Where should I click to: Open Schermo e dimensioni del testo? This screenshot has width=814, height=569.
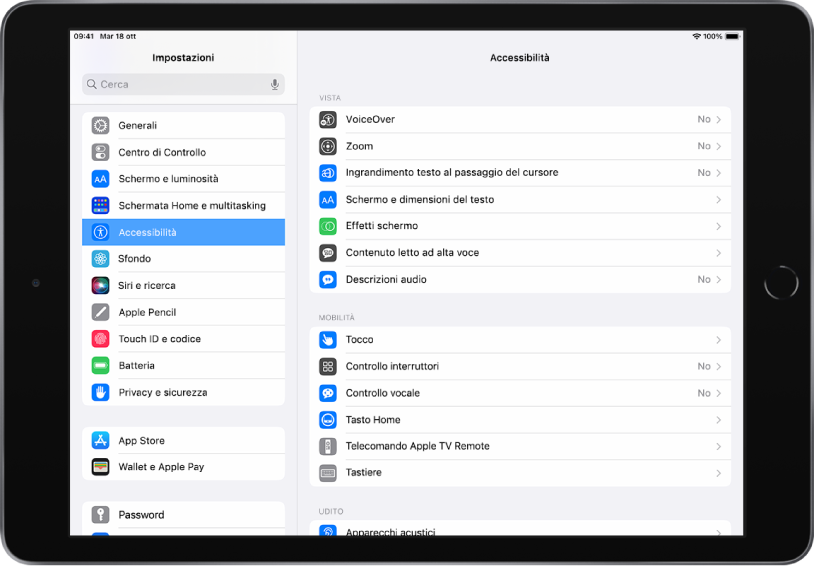(x=520, y=199)
